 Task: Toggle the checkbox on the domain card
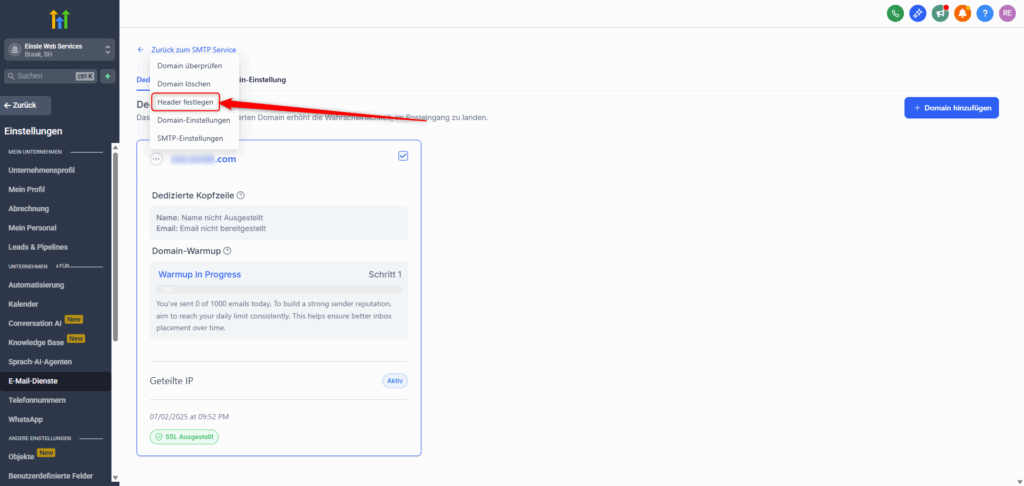pos(403,156)
